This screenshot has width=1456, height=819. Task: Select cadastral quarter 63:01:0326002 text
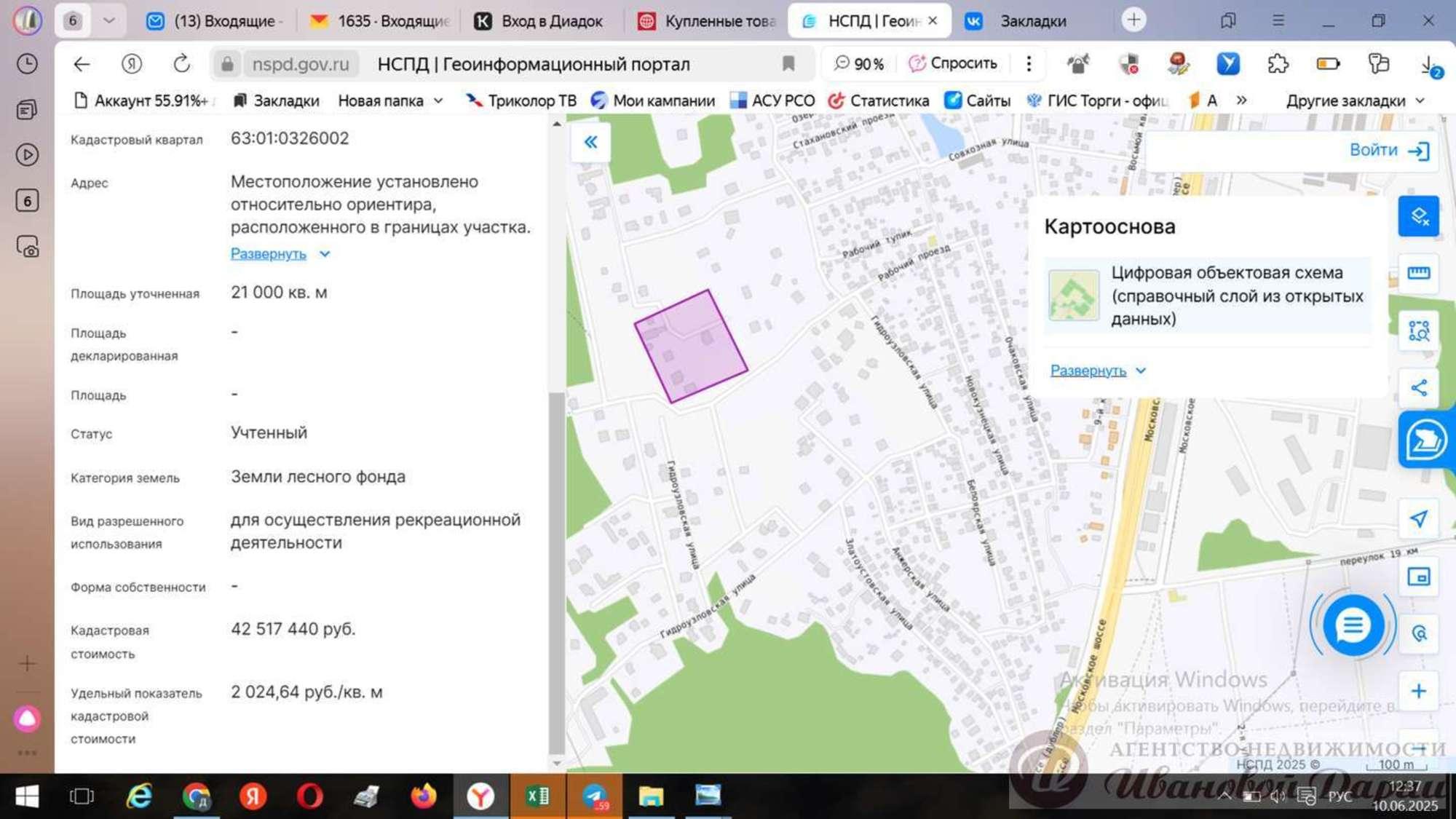pos(290,138)
